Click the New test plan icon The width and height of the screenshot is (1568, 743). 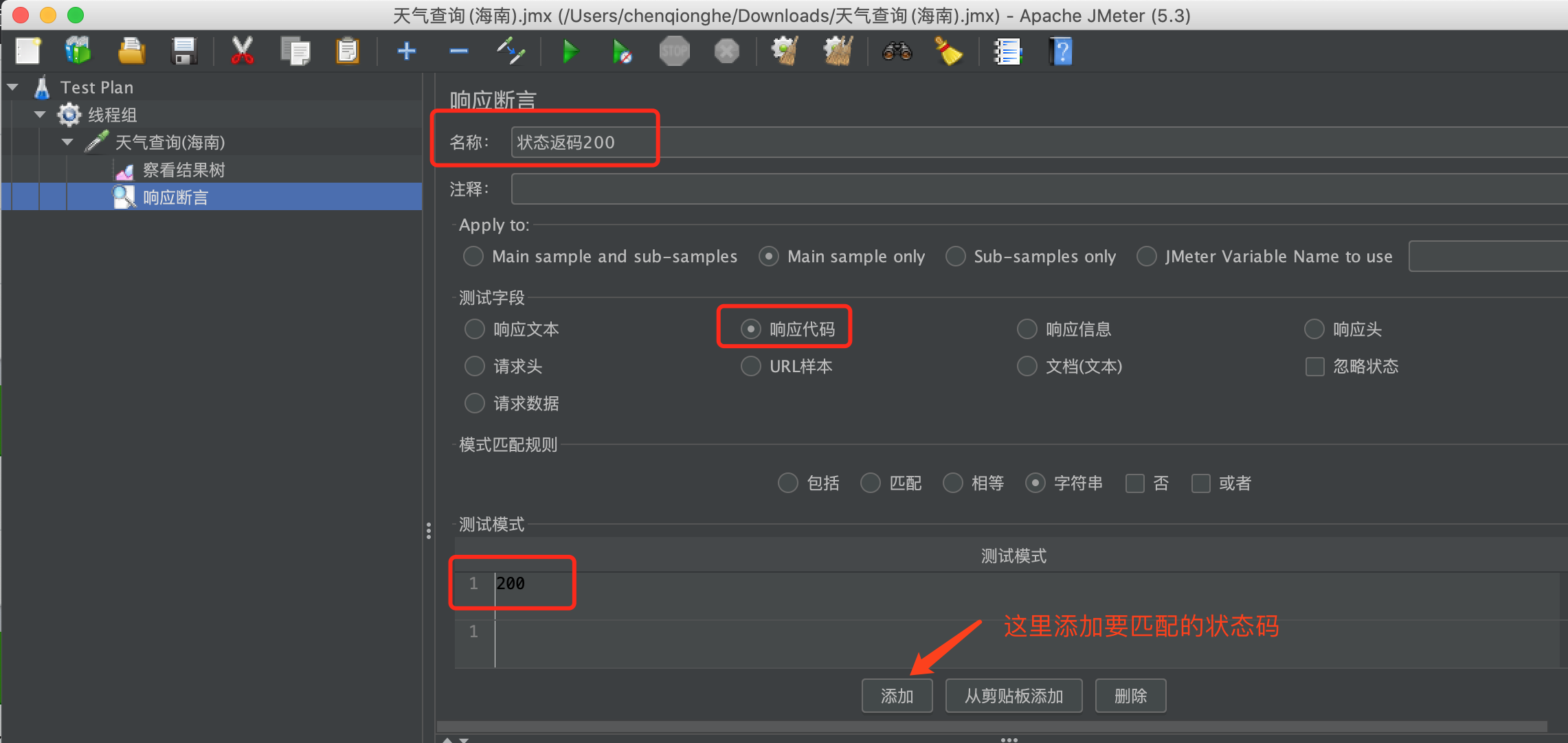[28, 52]
